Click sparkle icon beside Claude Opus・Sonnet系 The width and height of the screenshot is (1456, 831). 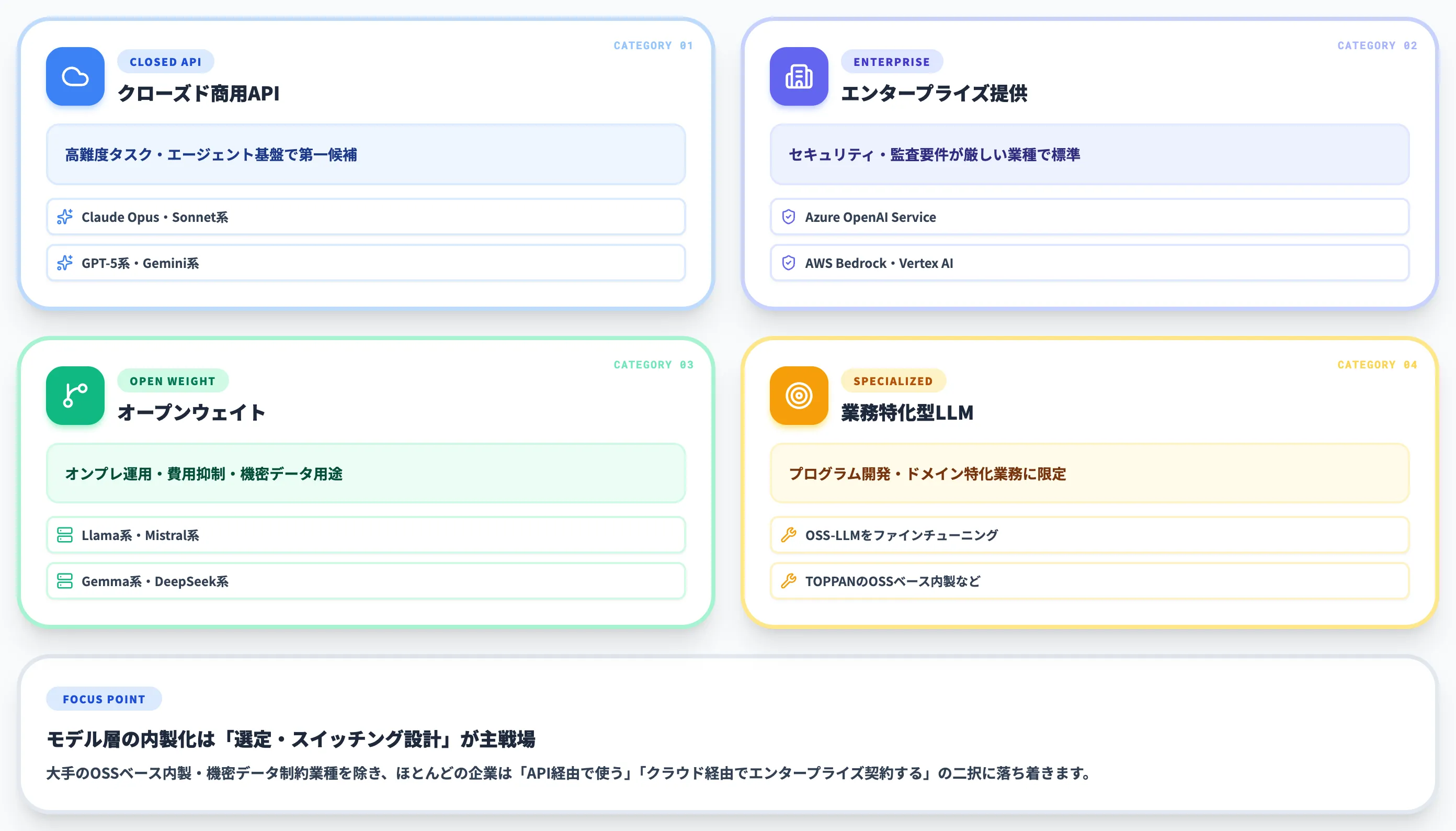click(65, 217)
